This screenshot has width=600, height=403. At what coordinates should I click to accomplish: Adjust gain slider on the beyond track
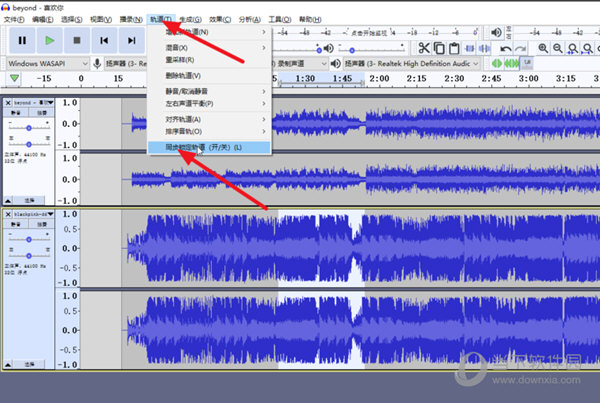click(x=29, y=128)
